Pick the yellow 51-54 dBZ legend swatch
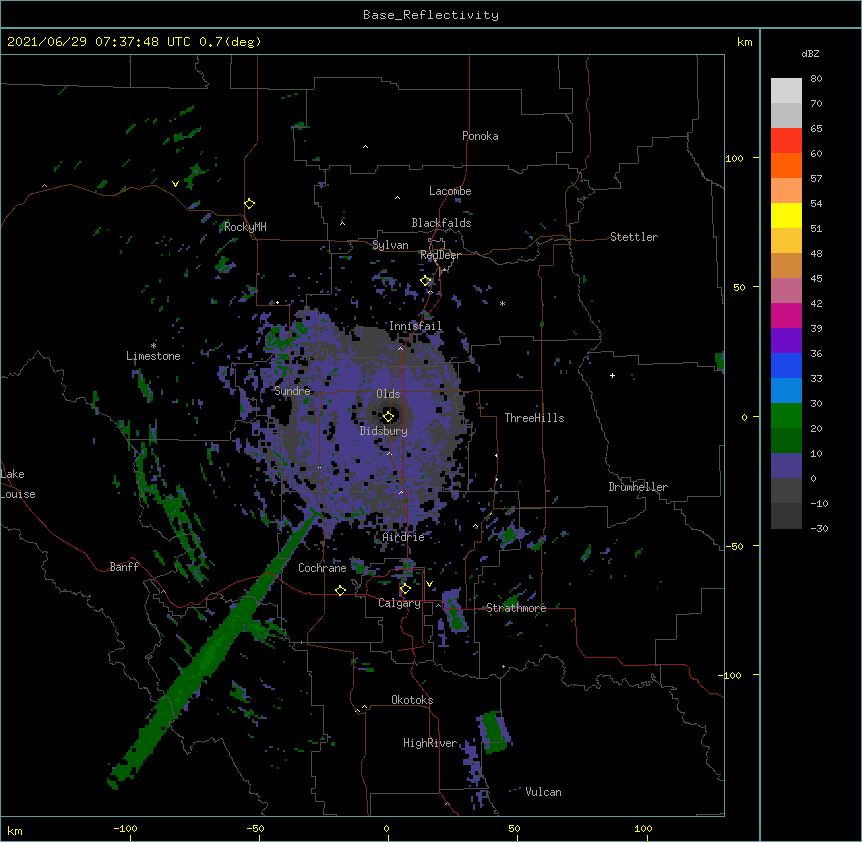 [x=786, y=215]
